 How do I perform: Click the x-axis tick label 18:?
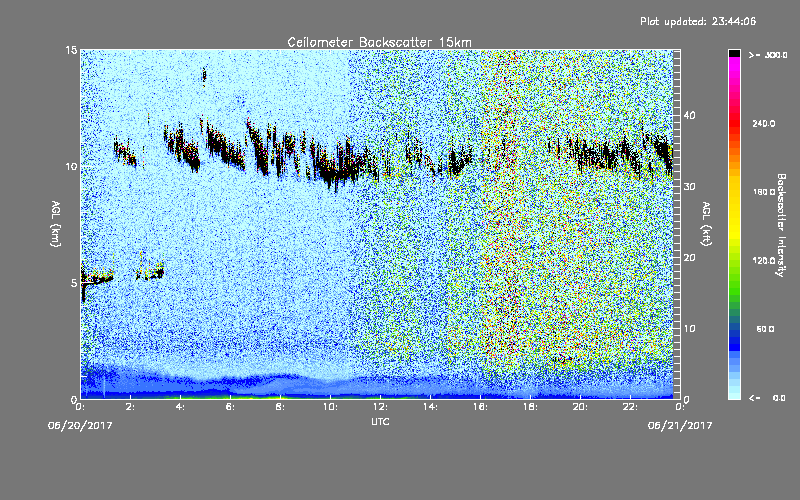[530, 407]
